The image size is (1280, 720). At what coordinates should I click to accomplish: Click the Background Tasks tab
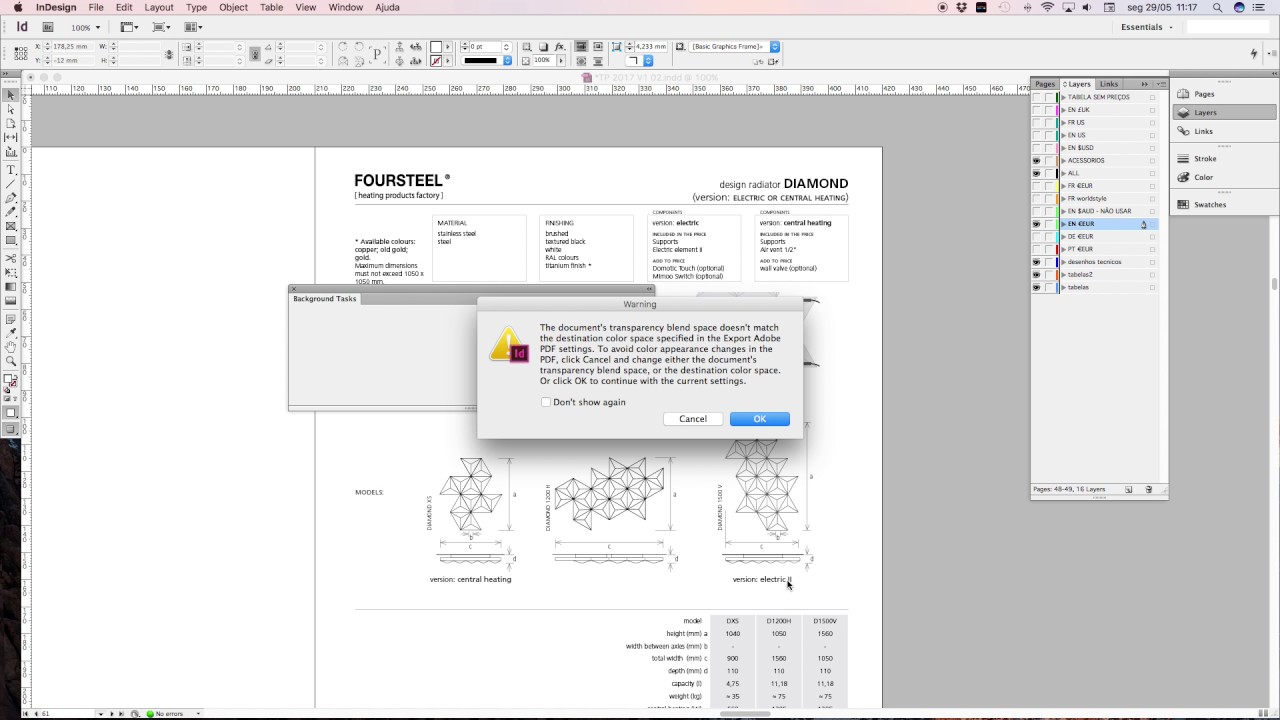[324, 299]
